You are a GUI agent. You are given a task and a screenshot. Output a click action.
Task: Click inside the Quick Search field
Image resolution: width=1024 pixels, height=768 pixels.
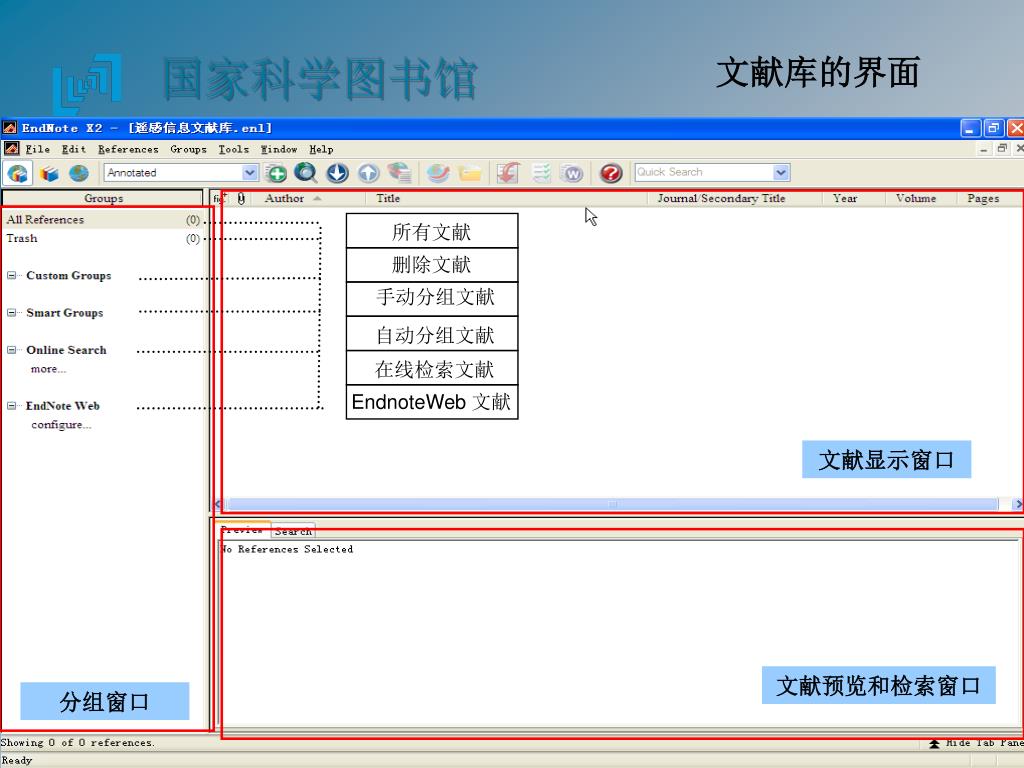click(703, 172)
